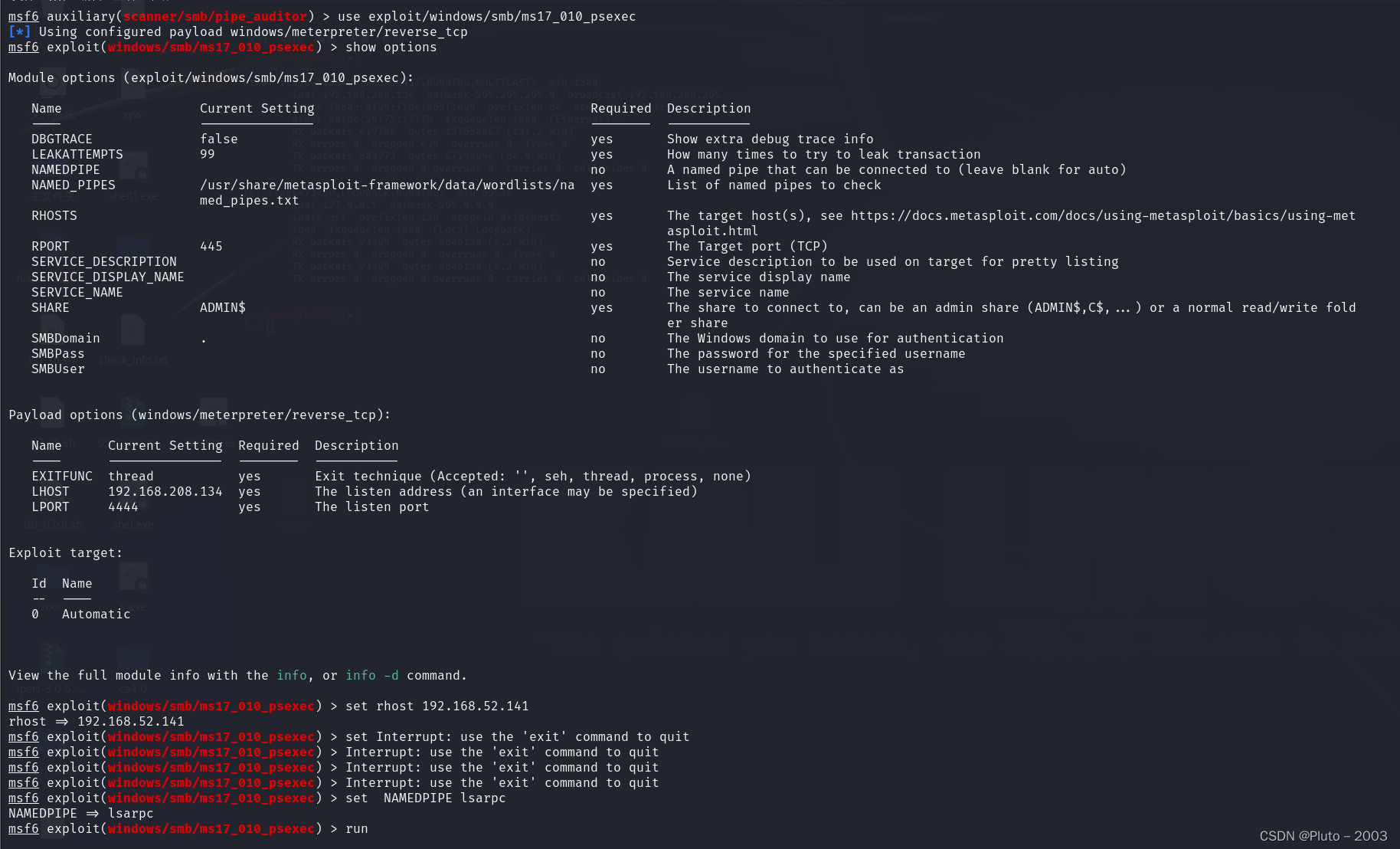Click red 'scanner/smb/pipe_auditor' module name
The image size is (1400, 849).
point(215,17)
